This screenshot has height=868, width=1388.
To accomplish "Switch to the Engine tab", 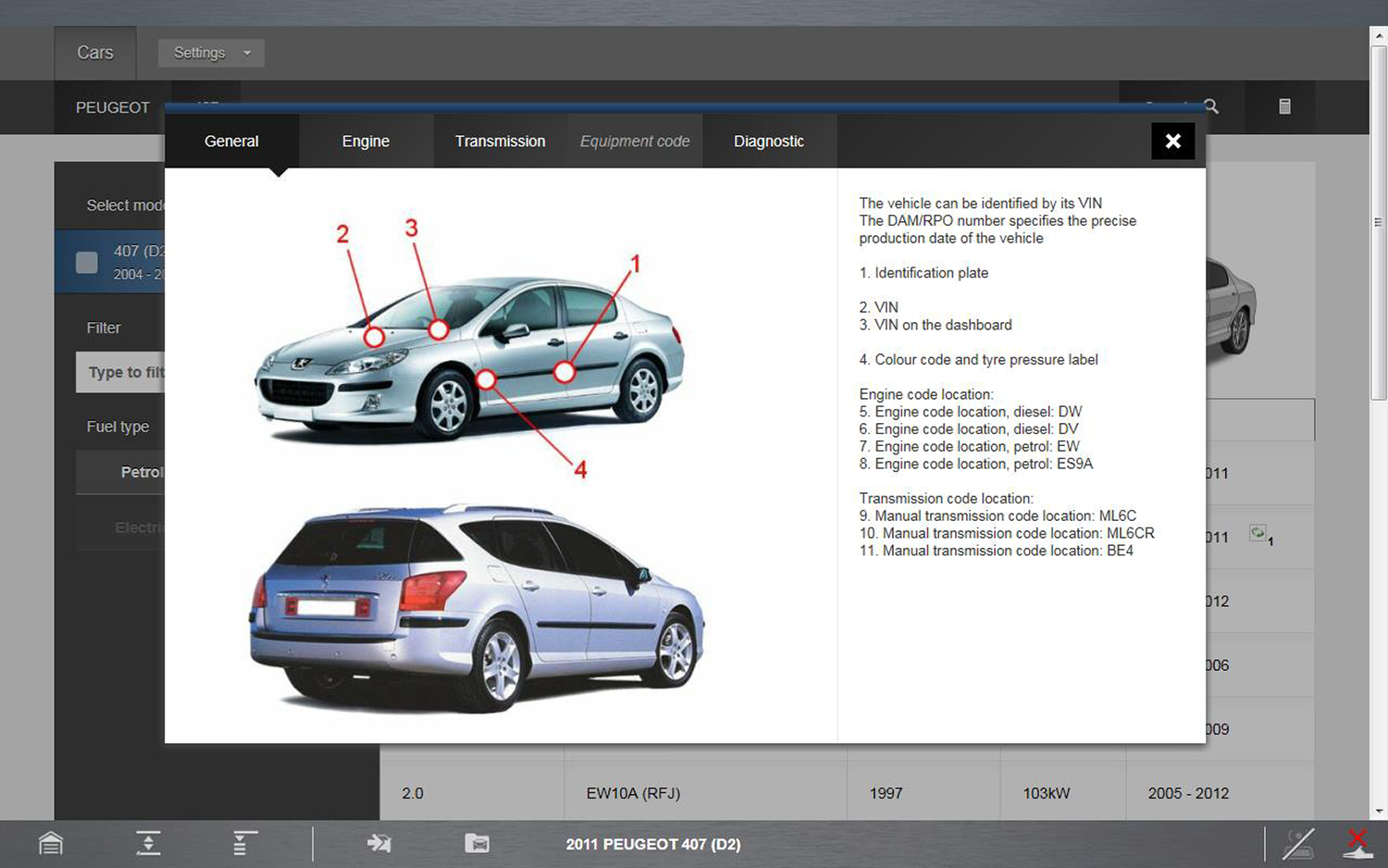I will point(366,141).
